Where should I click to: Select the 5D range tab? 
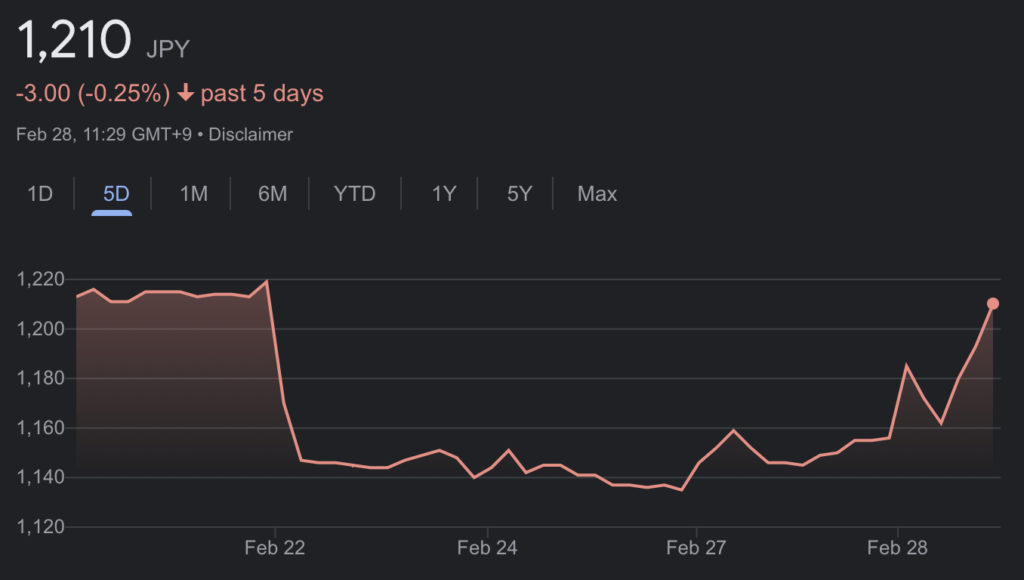click(117, 194)
